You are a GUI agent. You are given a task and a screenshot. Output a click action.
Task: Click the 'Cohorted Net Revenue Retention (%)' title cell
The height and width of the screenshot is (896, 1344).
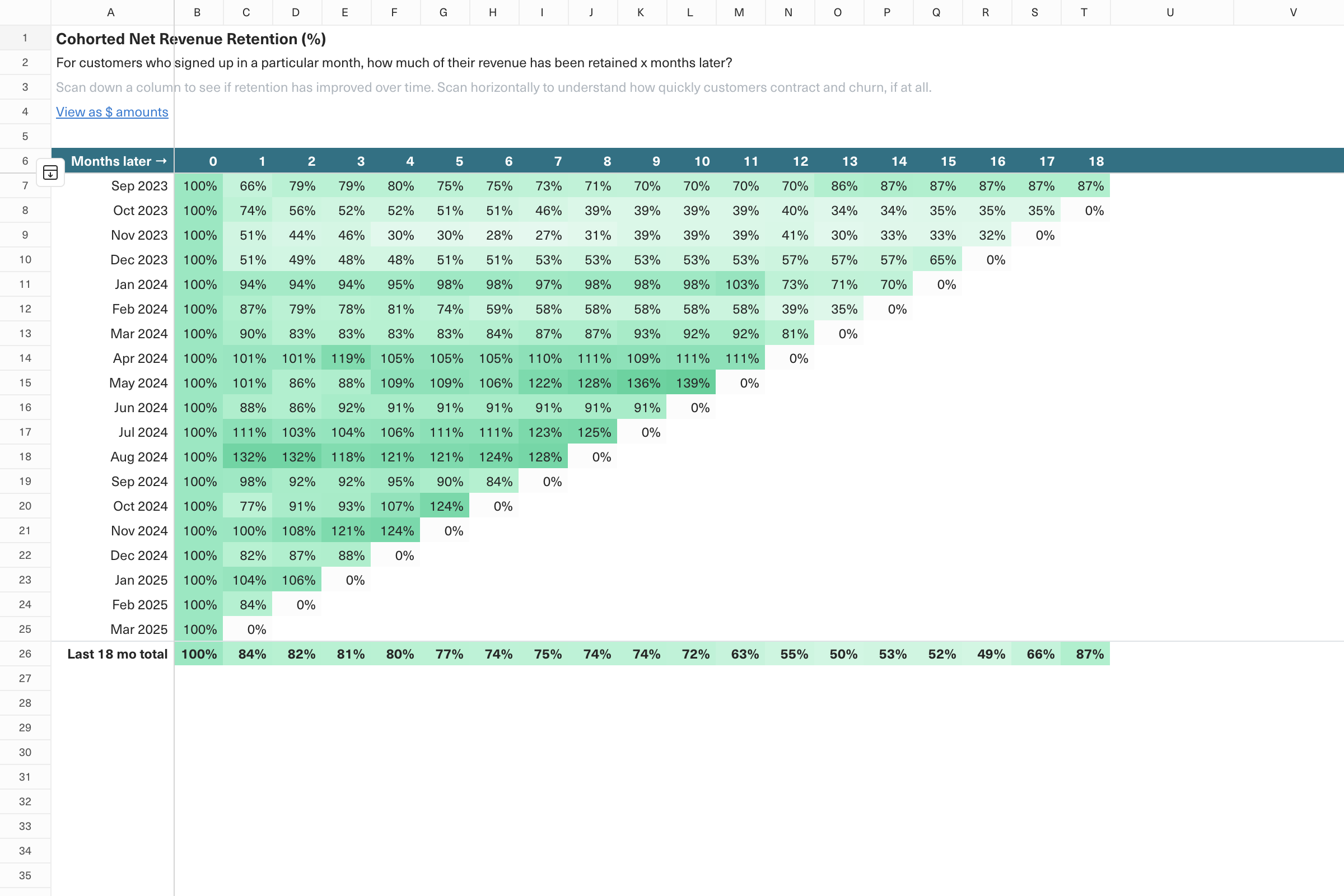[191, 39]
